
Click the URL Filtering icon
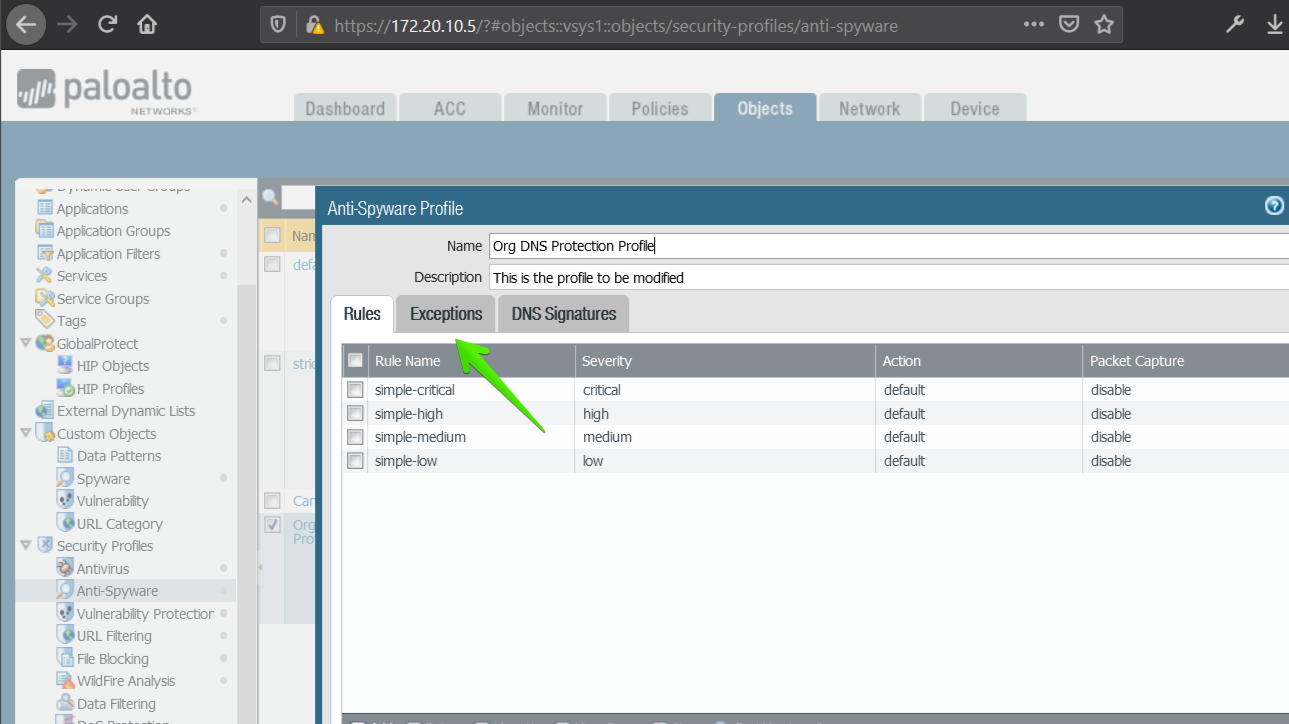click(65, 635)
